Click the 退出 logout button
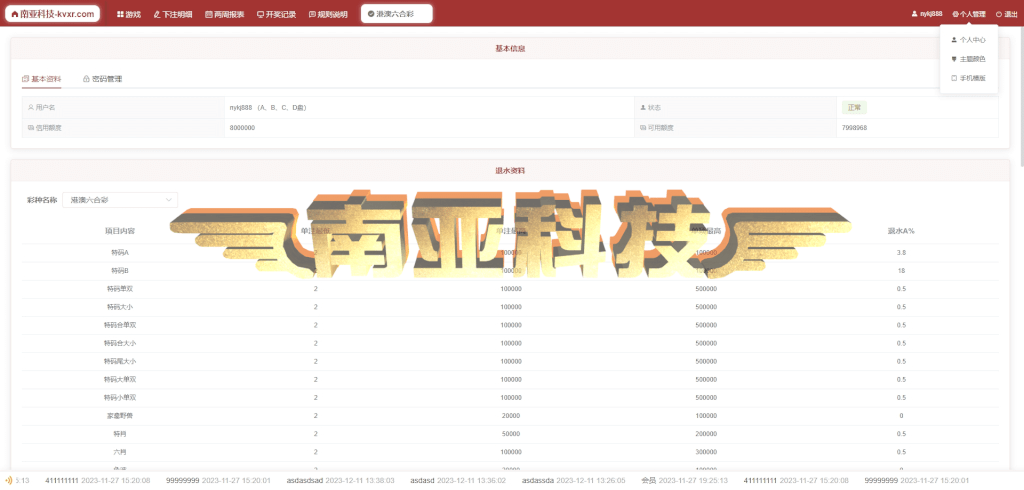 click(x=1007, y=14)
